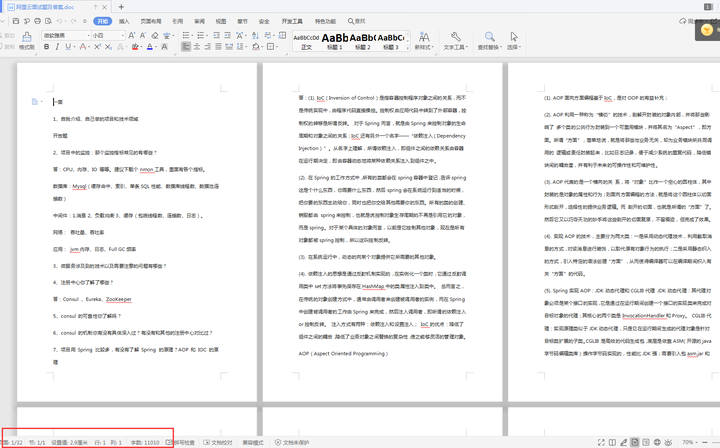Open print dialog via printer icon
The width and height of the screenshot is (720, 448).
38,21
